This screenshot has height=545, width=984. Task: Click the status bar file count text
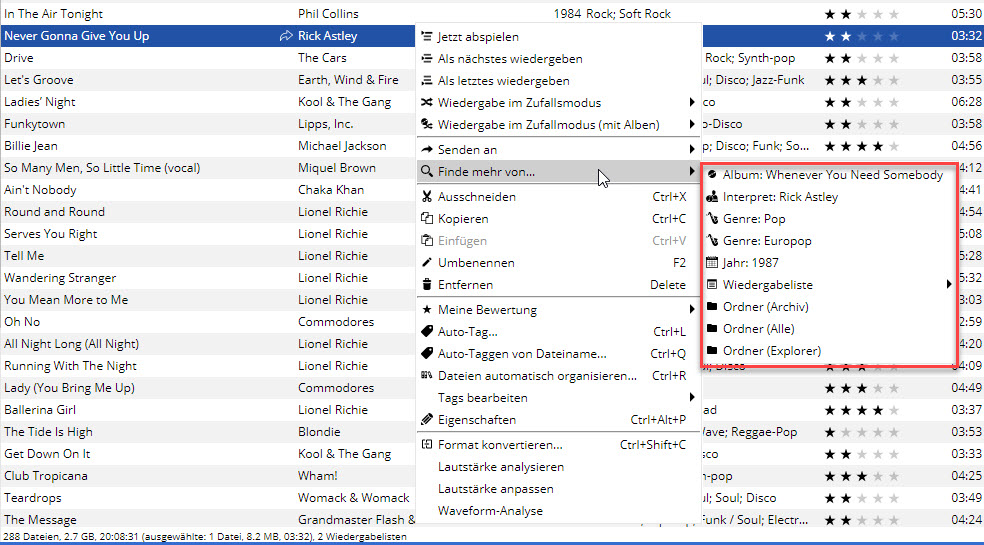click(x=205, y=537)
